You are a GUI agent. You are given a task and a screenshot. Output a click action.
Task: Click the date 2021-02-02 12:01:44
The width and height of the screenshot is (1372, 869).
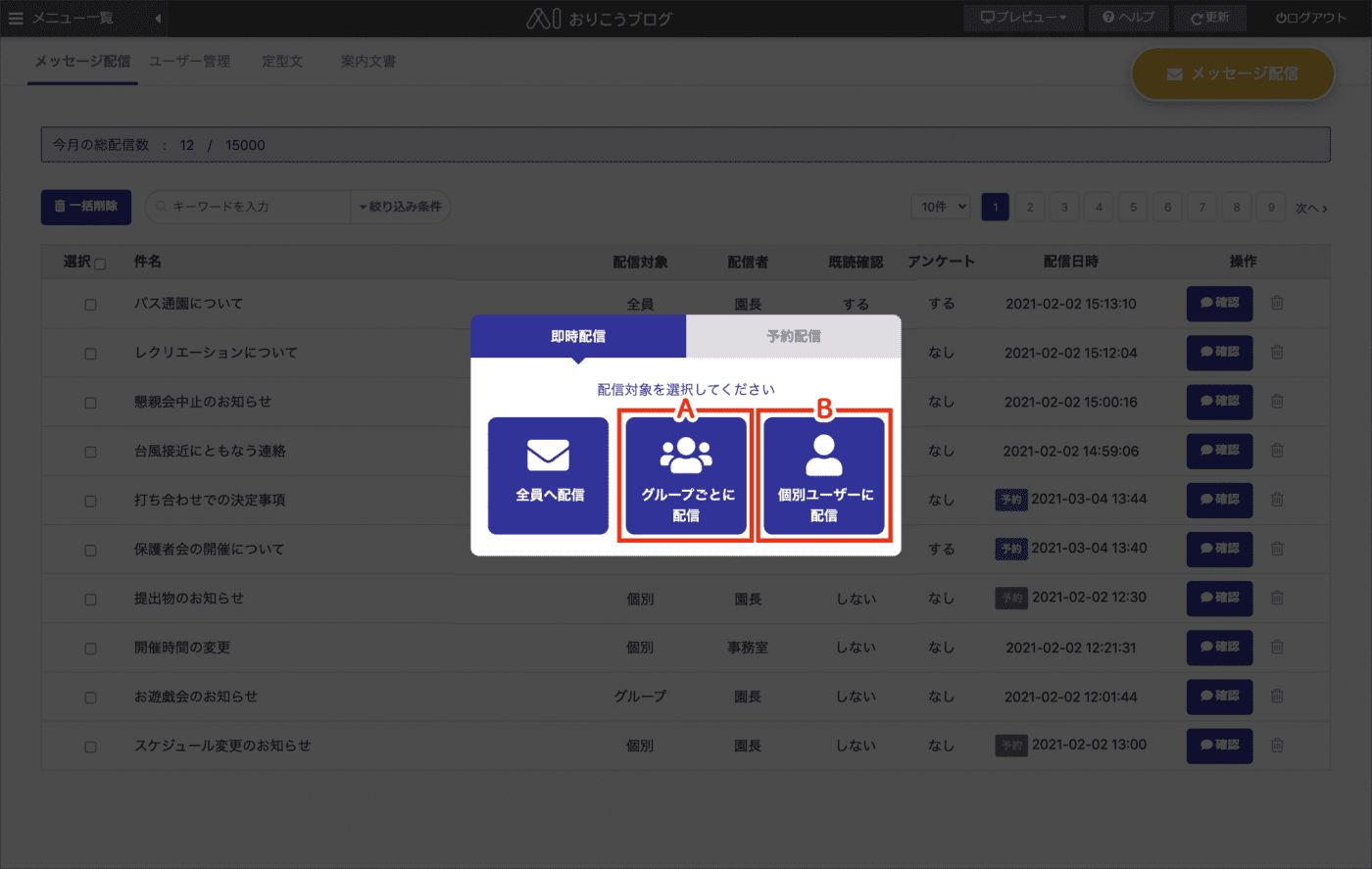1071,697
